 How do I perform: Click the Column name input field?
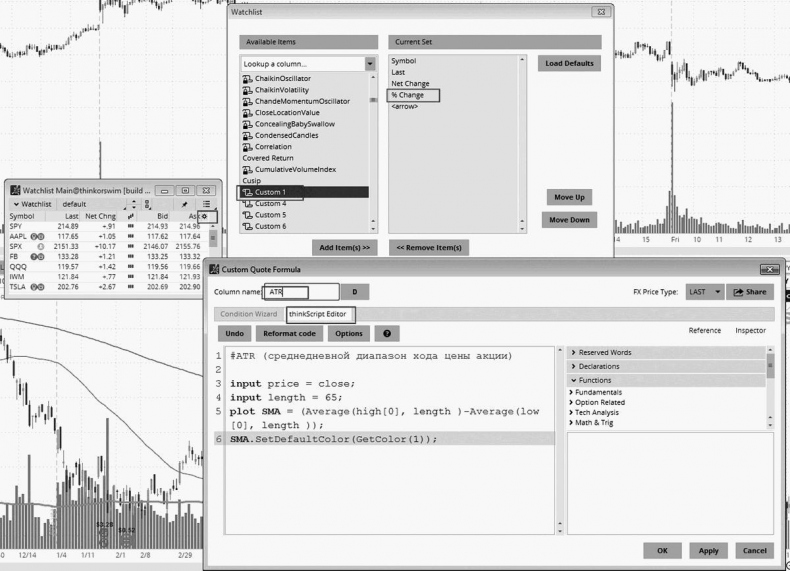tap(299, 292)
